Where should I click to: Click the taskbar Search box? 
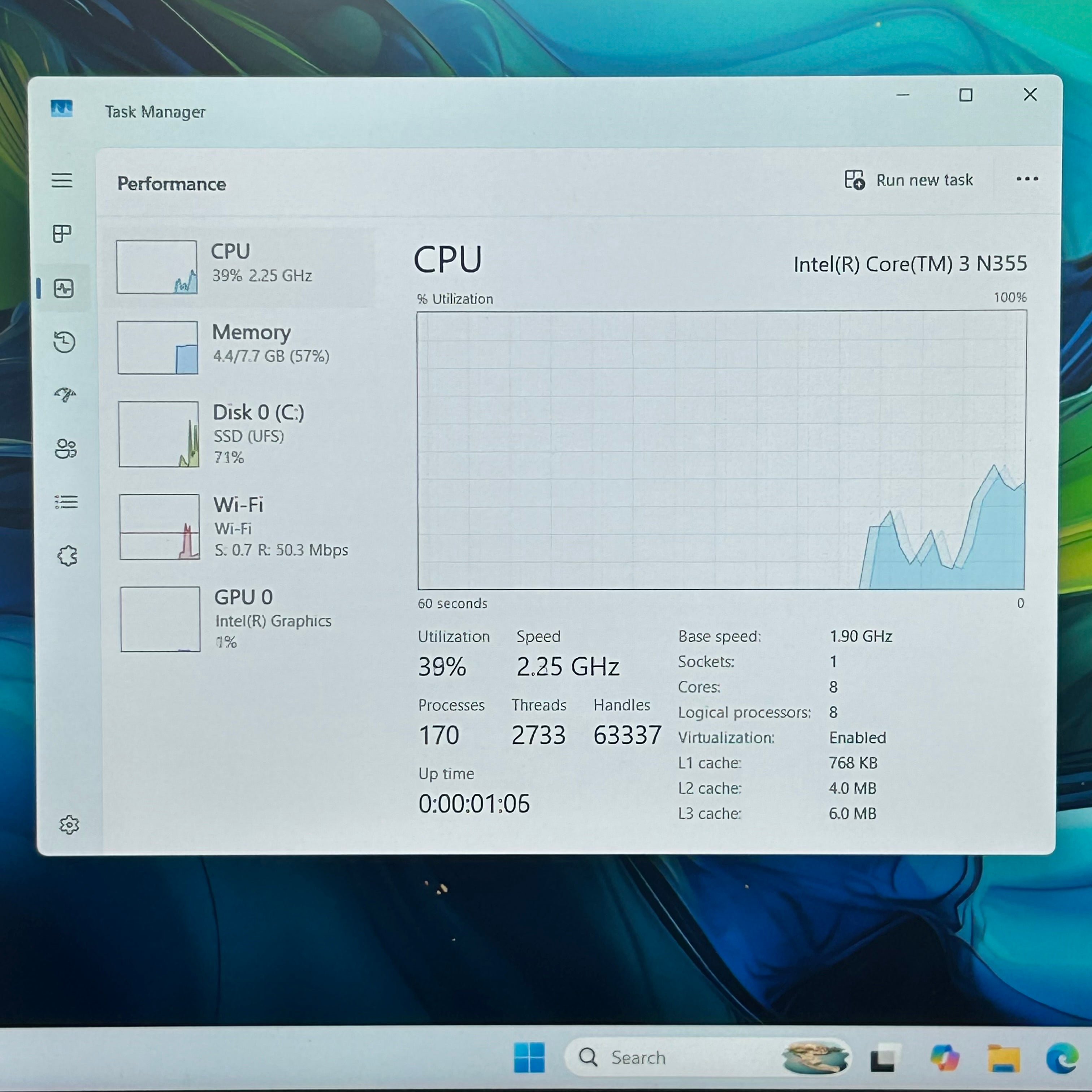(x=708, y=1057)
